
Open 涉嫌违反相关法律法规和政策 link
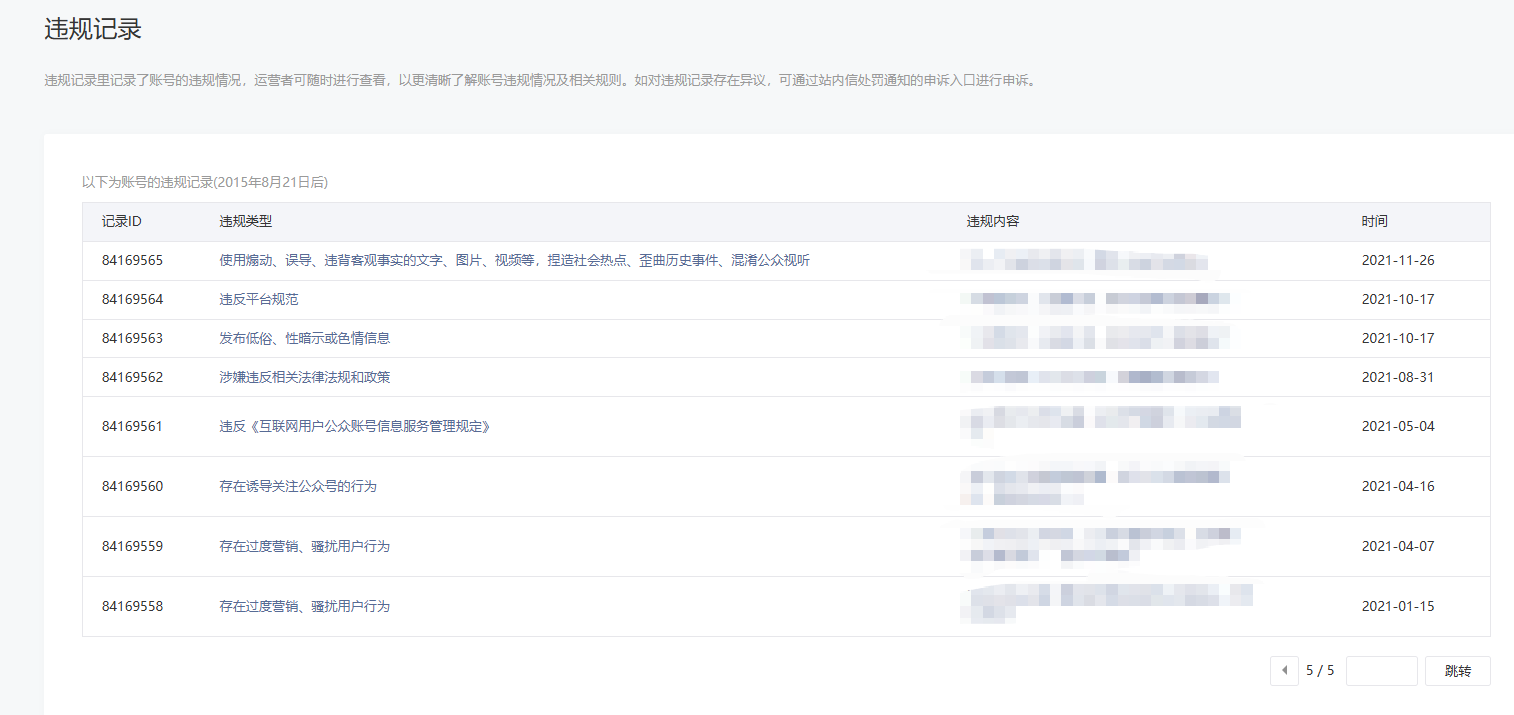(x=305, y=377)
